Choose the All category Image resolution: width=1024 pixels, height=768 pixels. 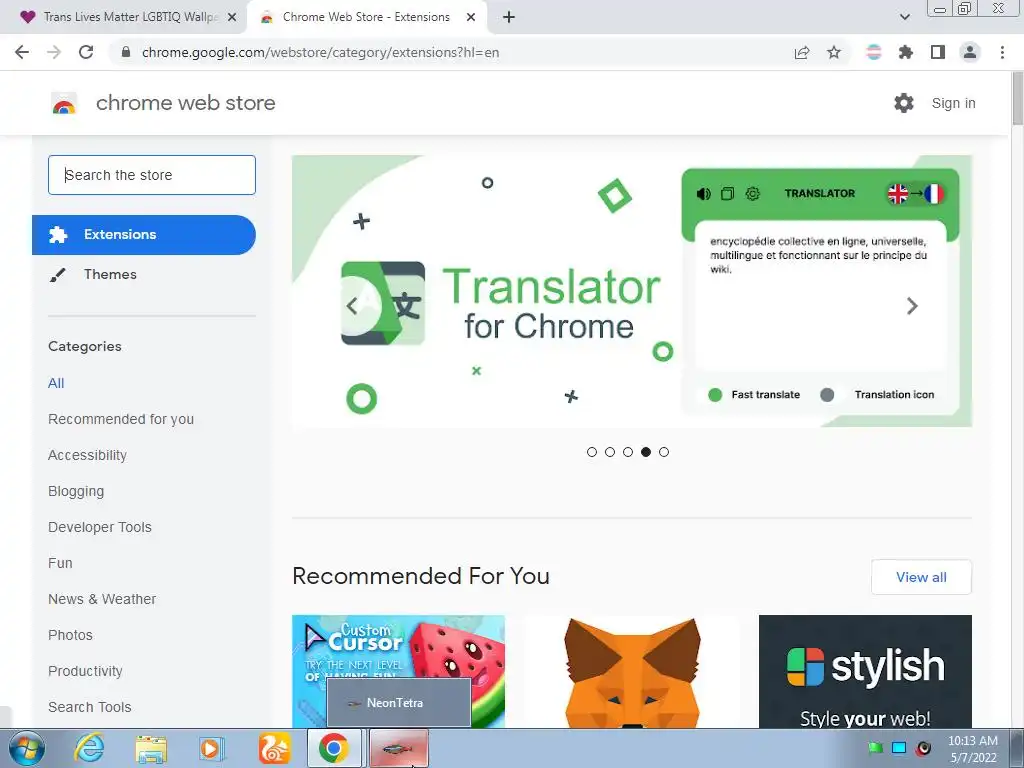[x=56, y=383]
